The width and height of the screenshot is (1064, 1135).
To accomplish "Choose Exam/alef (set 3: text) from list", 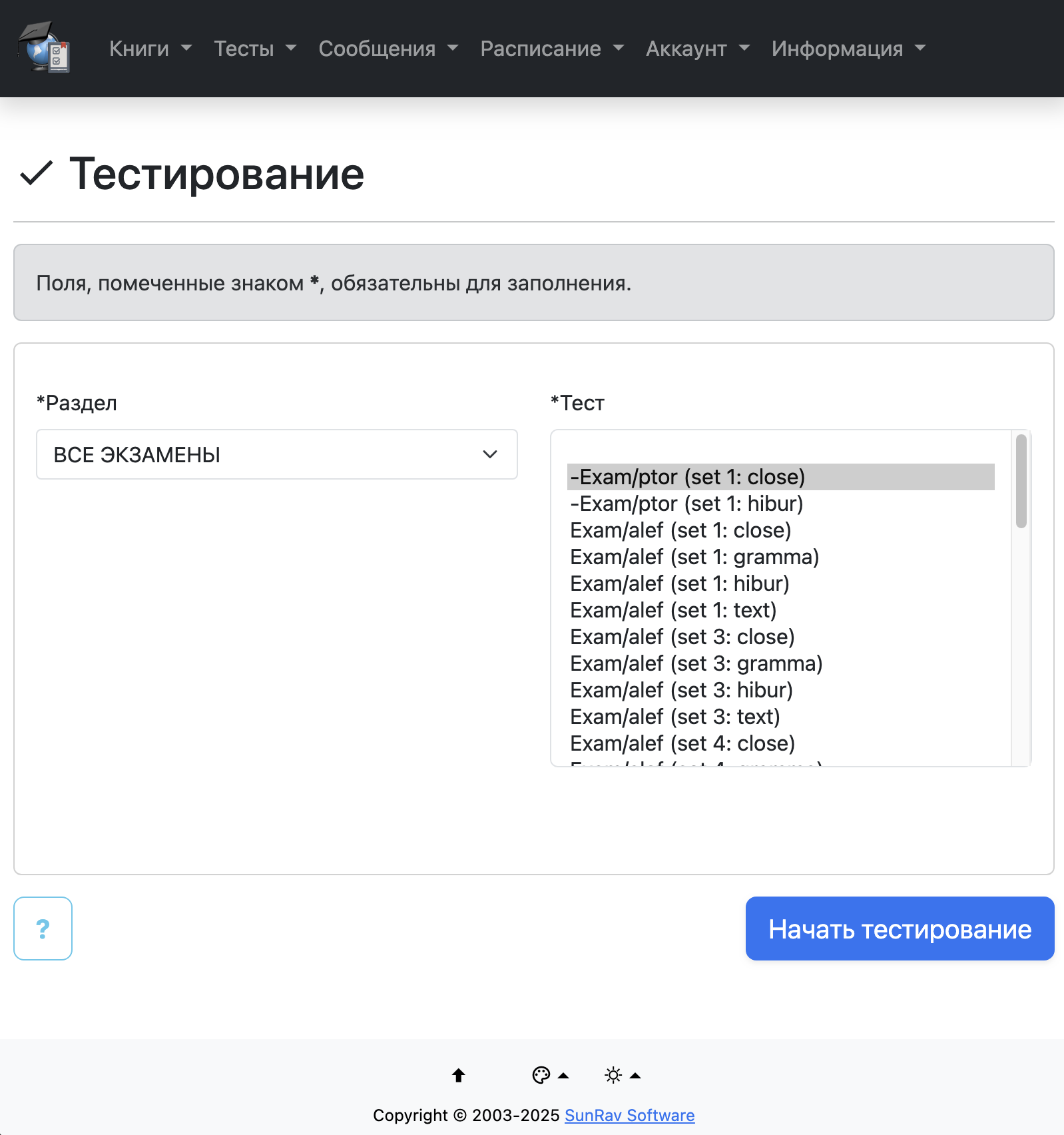I will 675,717.
